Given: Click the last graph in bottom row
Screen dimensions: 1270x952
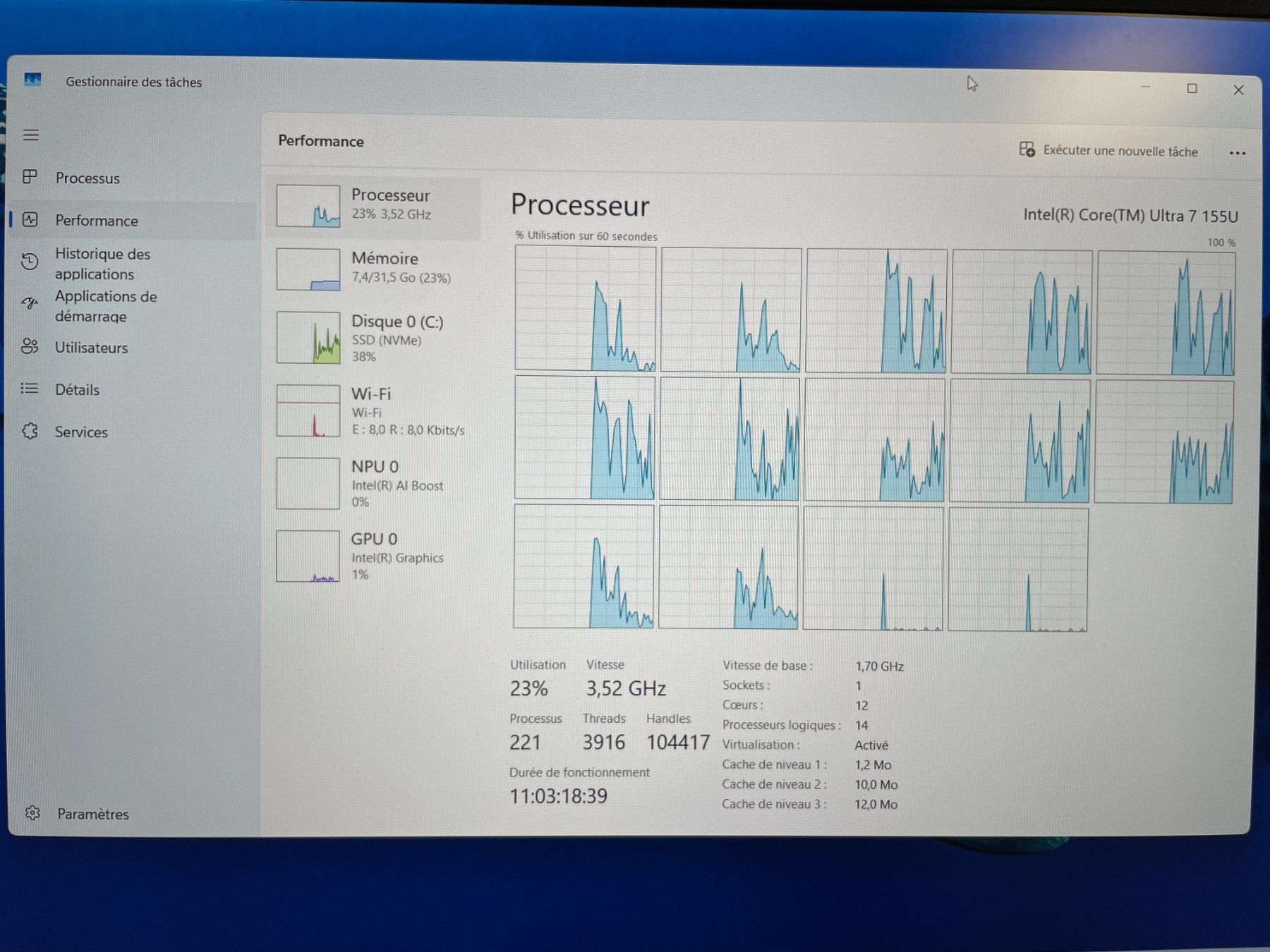Looking at the screenshot, I should pyautogui.click(x=1018, y=569).
